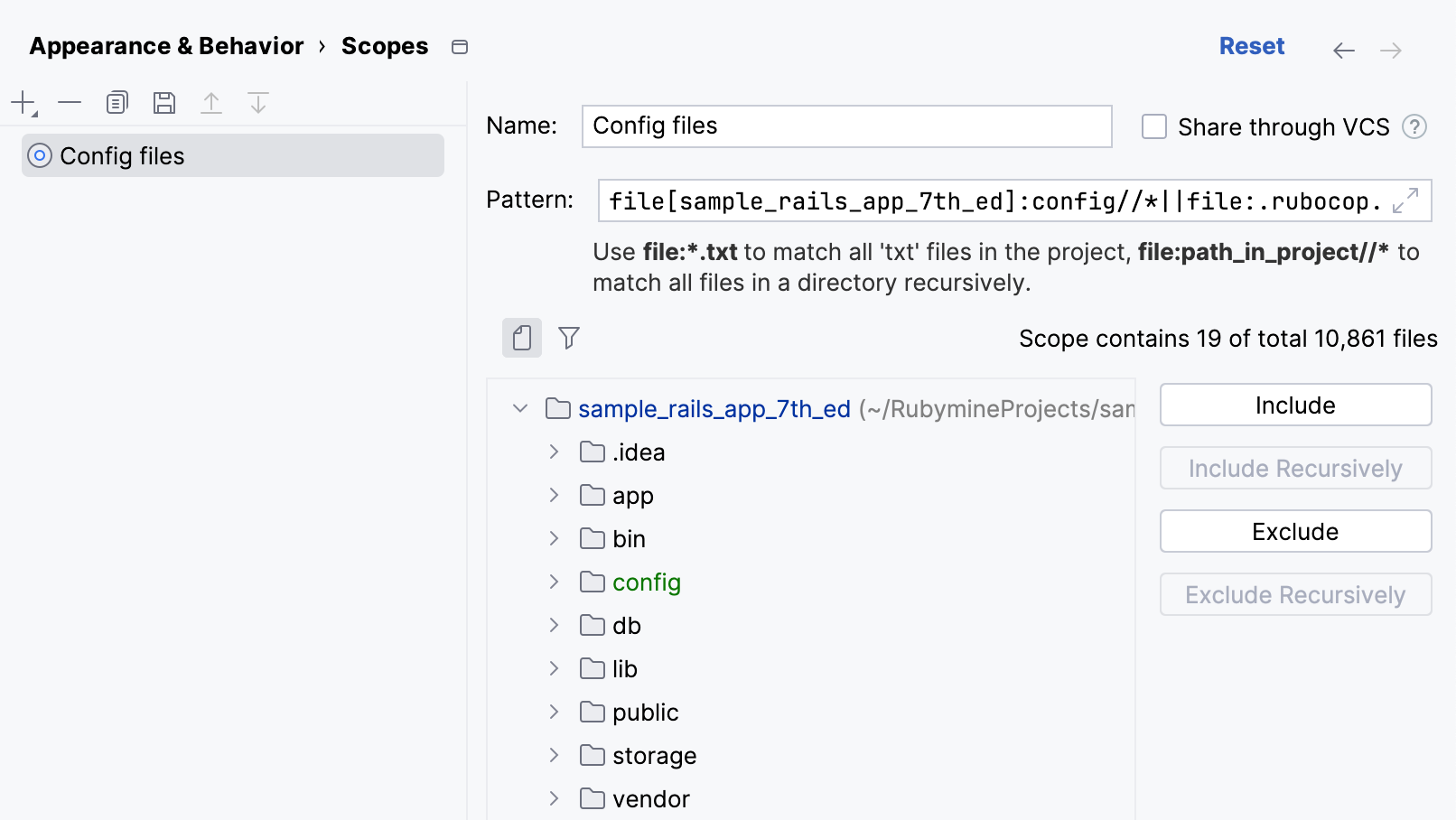Expand the app folder node
The image size is (1456, 820).
coord(553,495)
